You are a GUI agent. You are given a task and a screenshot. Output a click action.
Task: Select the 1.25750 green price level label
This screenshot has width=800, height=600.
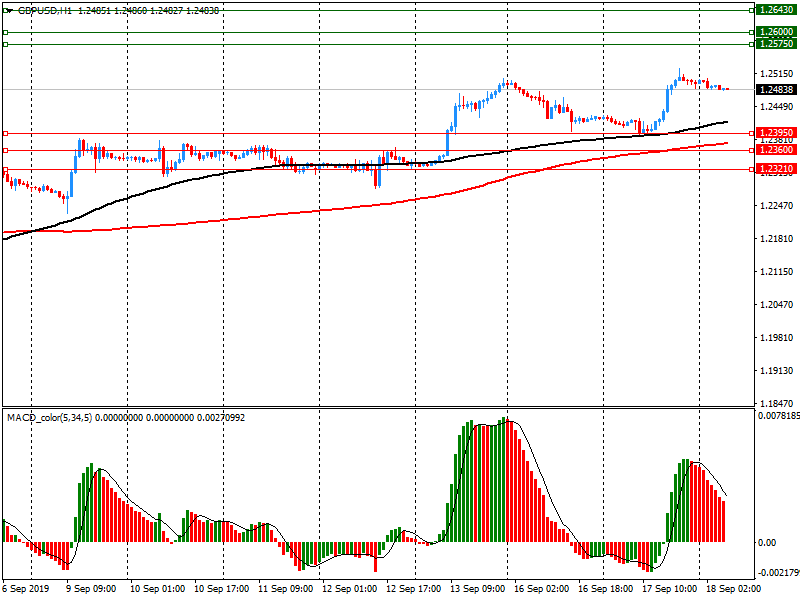coord(776,44)
